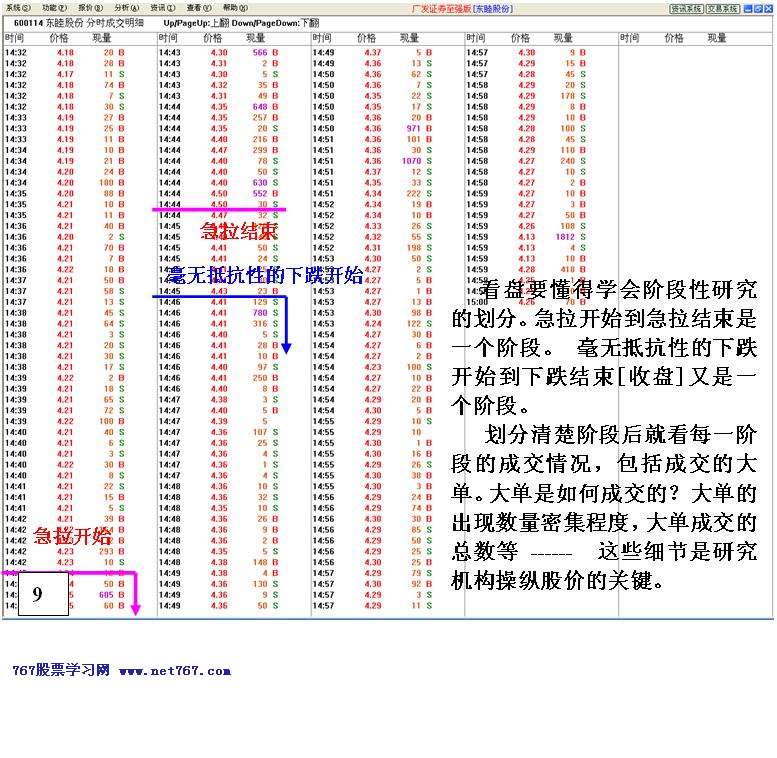
Task: Select the 14:44 4.35 648 B trade row
Action: click(219, 107)
